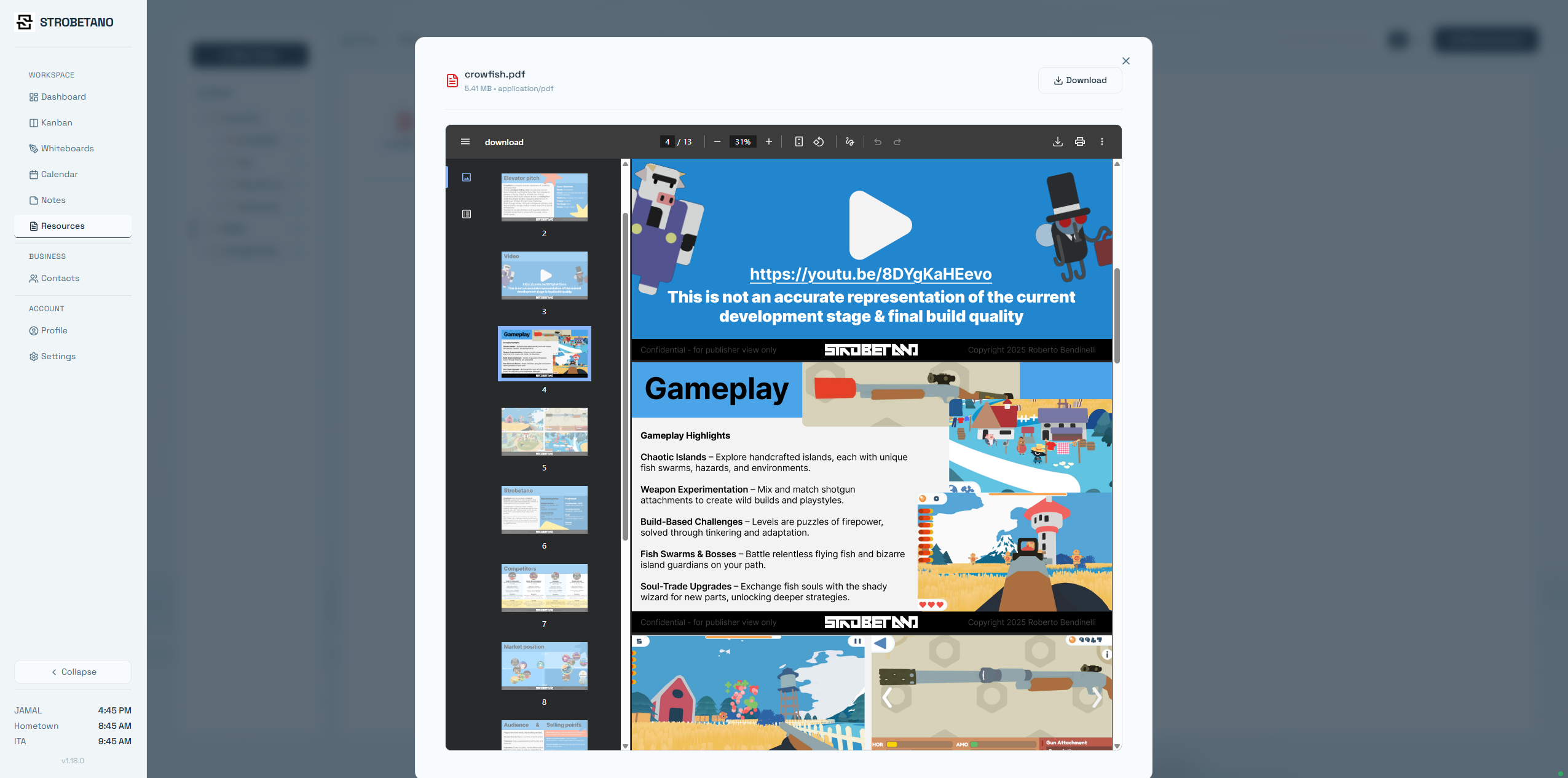This screenshot has width=1568, height=778.
Task: Zoom out with the minus icon
Action: tap(717, 141)
